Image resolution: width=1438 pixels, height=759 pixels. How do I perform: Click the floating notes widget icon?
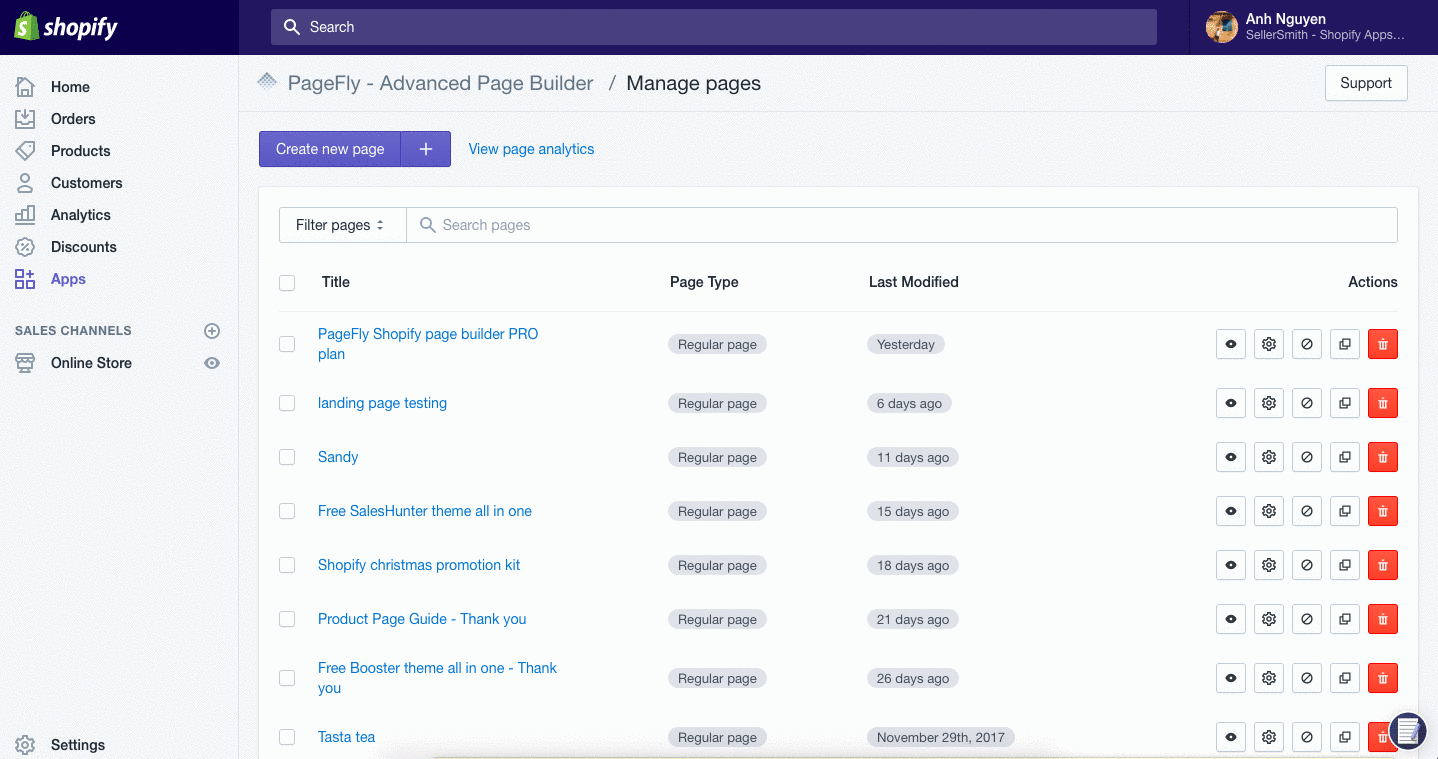tap(1407, 730)
